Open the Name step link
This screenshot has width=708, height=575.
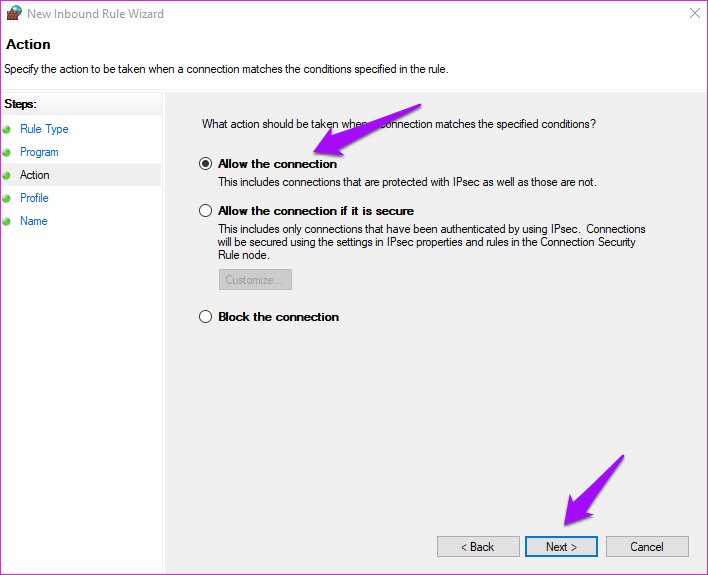tap(34, 221)
